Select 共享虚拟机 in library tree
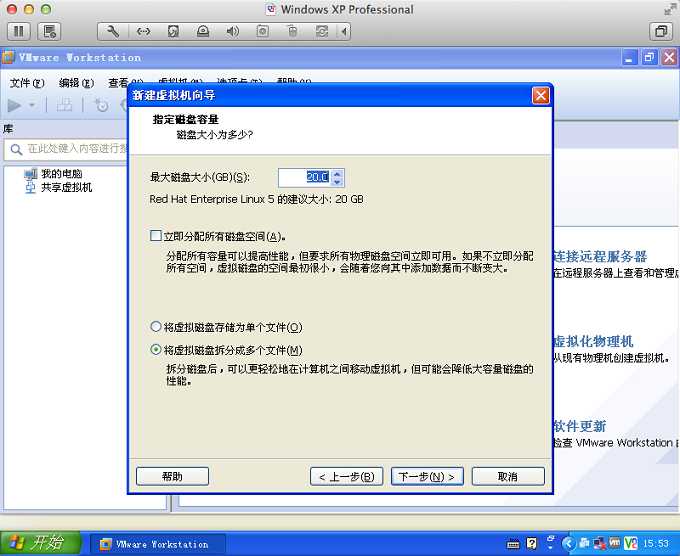The width and height of the screenshot is (680, 556). click(59, 187)
